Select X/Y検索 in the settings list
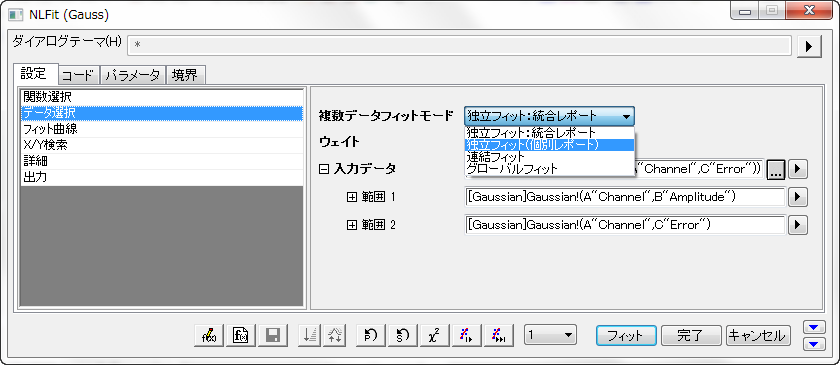 (162, 145)
